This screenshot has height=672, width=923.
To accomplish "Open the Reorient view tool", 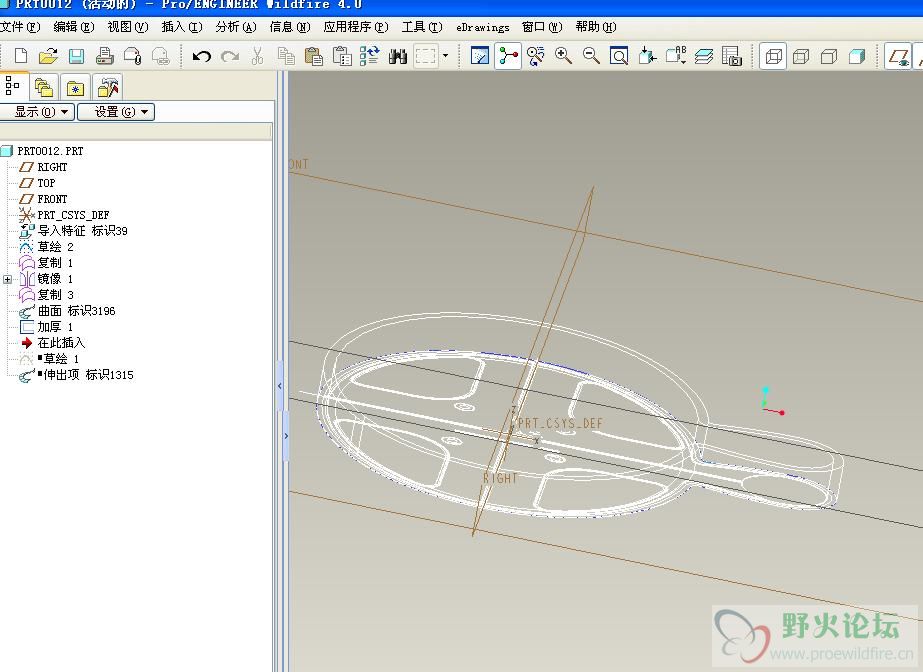I will [648, 56].
